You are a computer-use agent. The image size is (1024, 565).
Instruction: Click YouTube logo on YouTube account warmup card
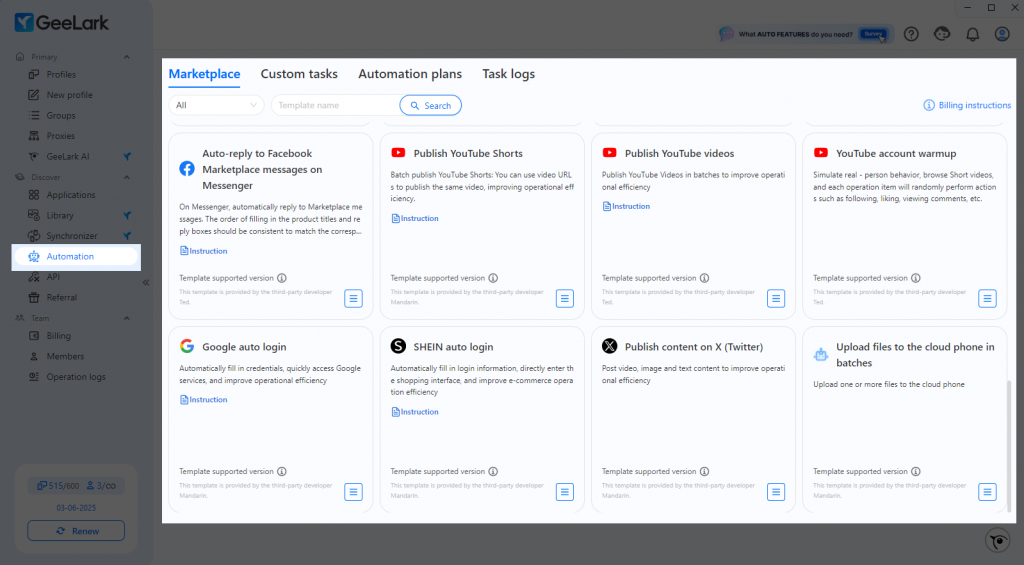click(x=821, y=153)
